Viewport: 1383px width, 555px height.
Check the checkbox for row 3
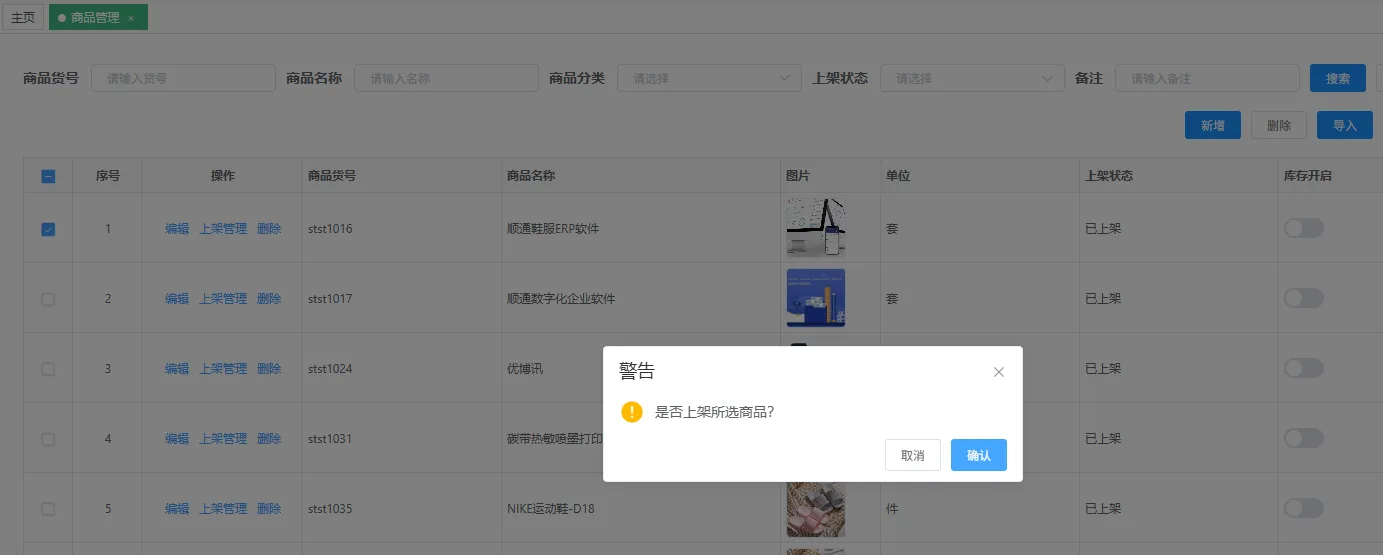click(x=48, y=369)
